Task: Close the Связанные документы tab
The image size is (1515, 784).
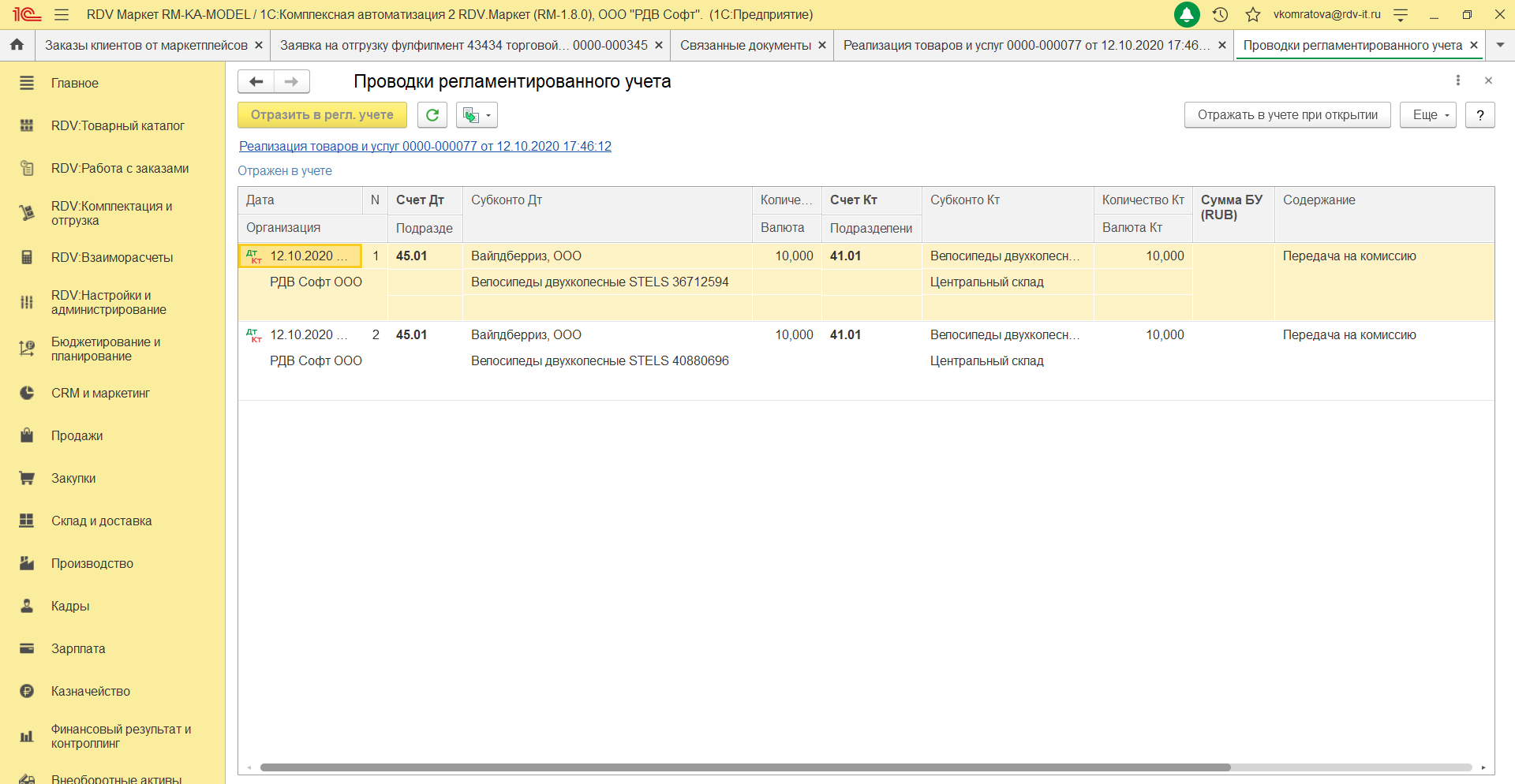Action: click(822, 46)
